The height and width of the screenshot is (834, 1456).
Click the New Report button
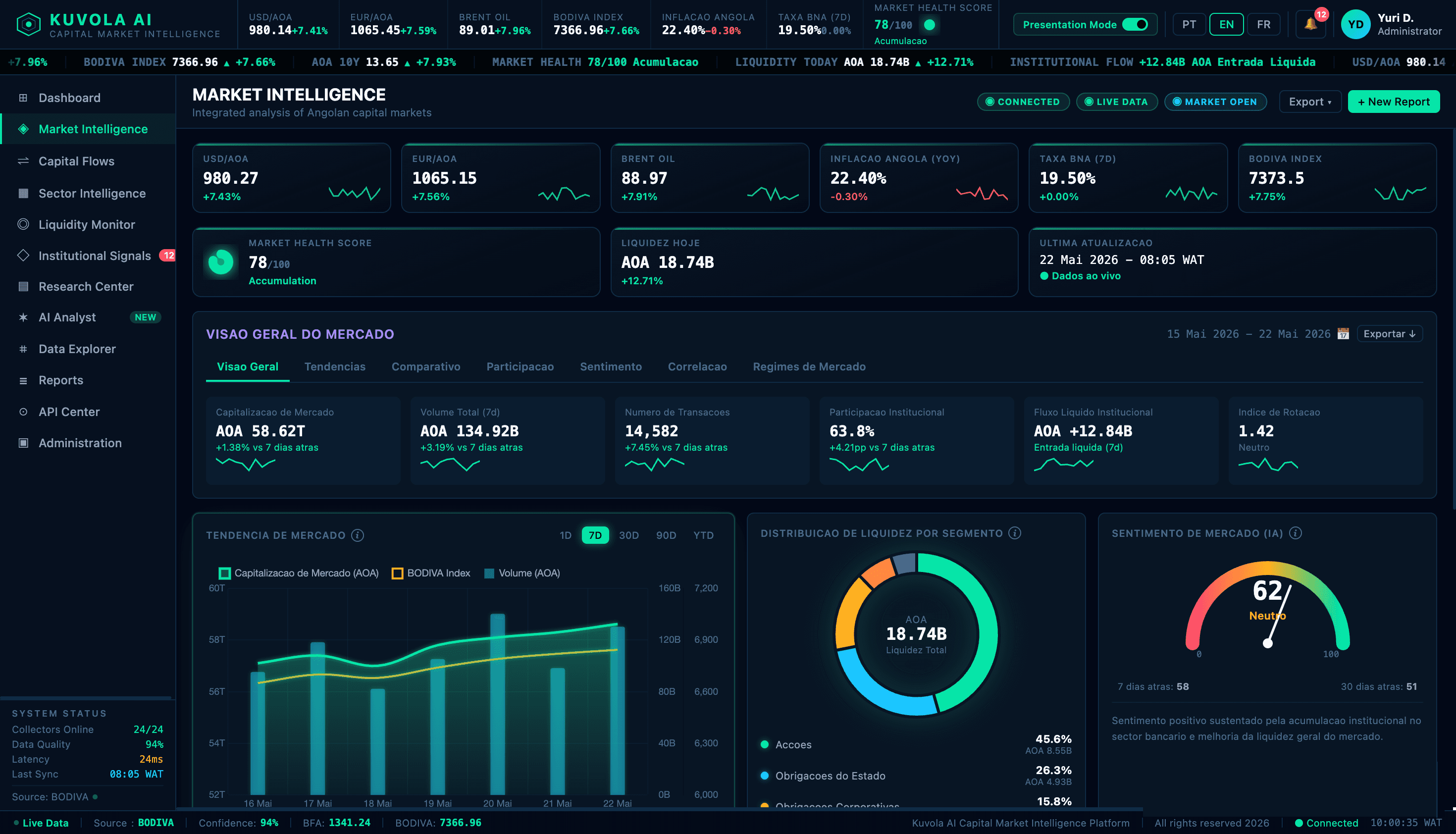pos(1393,102)
